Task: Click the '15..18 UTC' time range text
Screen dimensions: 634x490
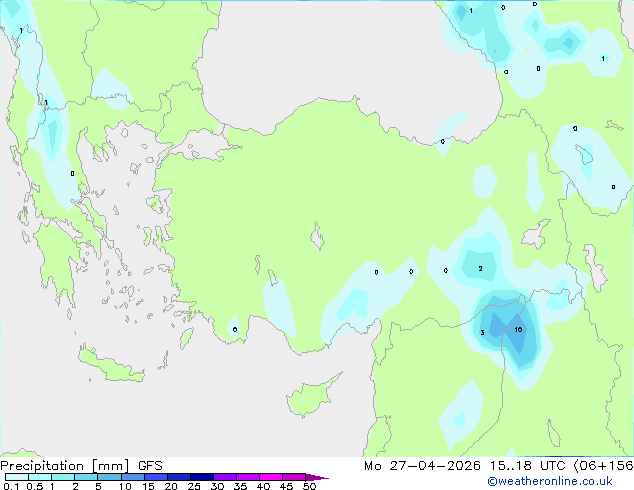Action: click(528, 466)
